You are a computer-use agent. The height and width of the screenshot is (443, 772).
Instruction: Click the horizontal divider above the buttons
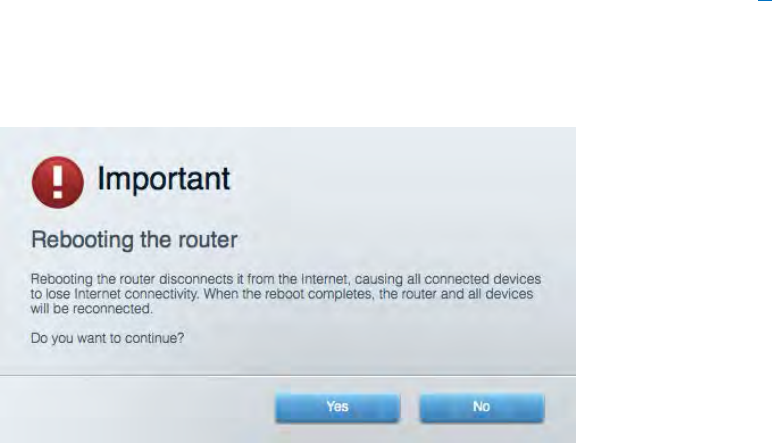click(288, 376)
